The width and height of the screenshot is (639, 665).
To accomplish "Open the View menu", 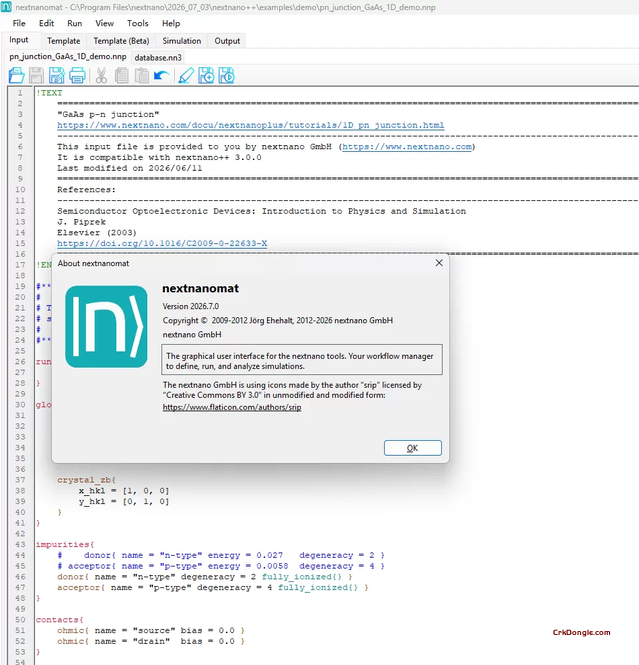I will pos(104,23).
